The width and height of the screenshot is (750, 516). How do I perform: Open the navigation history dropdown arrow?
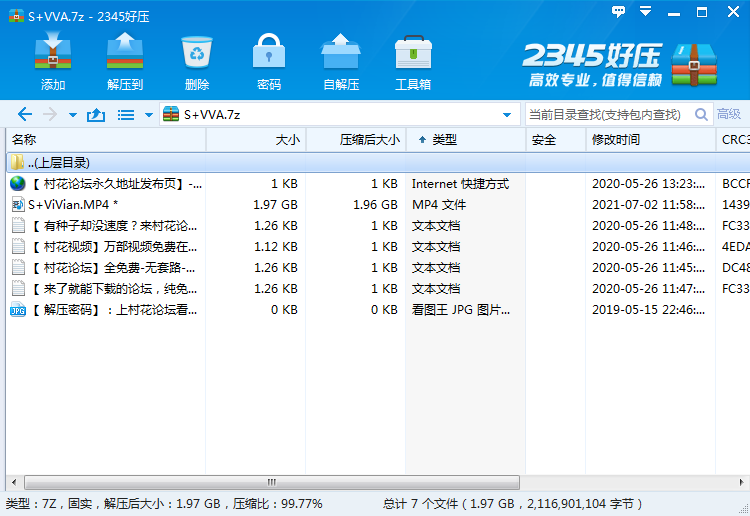(72, 115)
